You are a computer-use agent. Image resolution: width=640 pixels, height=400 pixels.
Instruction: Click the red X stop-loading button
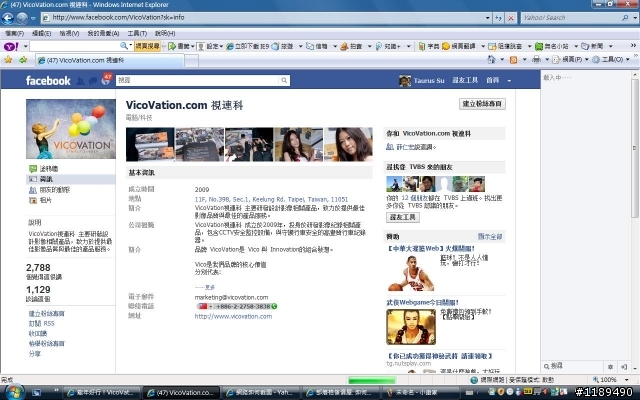click(x=511, y=18)
